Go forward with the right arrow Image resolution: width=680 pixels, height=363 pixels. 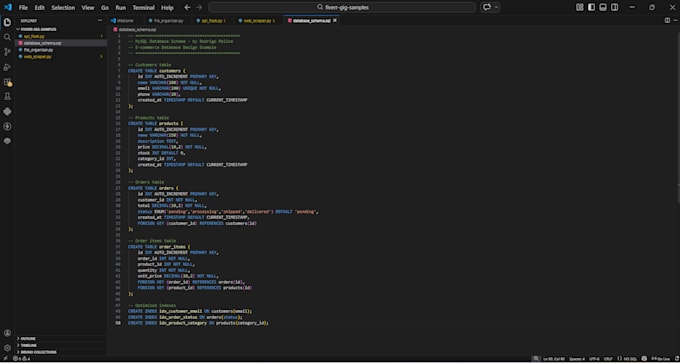point(199,7)
